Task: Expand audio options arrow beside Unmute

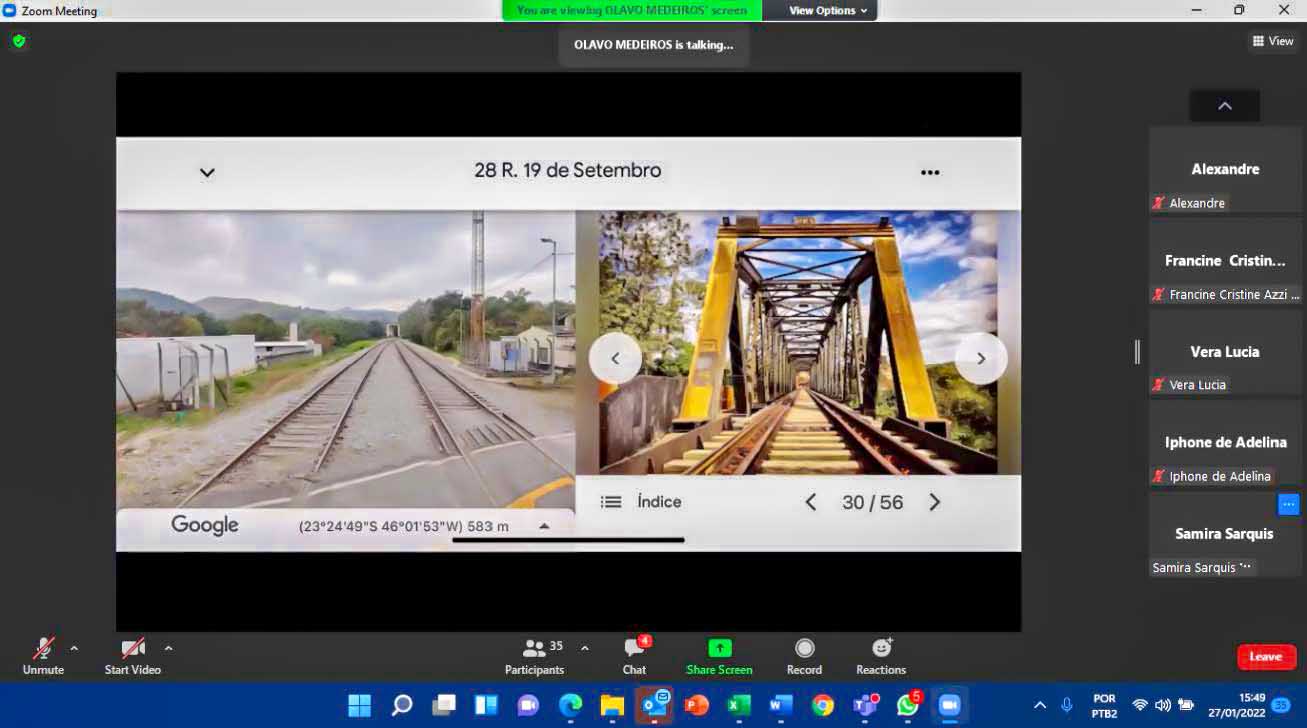Action: [74, 648]
